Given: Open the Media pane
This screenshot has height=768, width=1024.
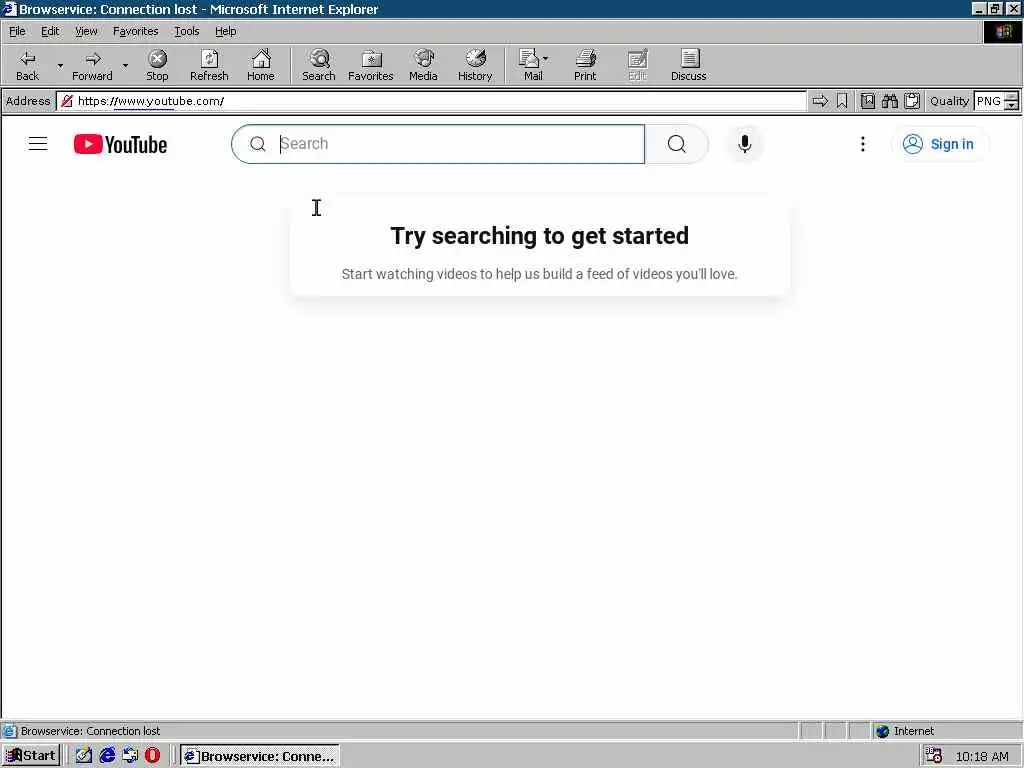Looking at the screenshot, I should pyautogui.click(x=423, y=65).
